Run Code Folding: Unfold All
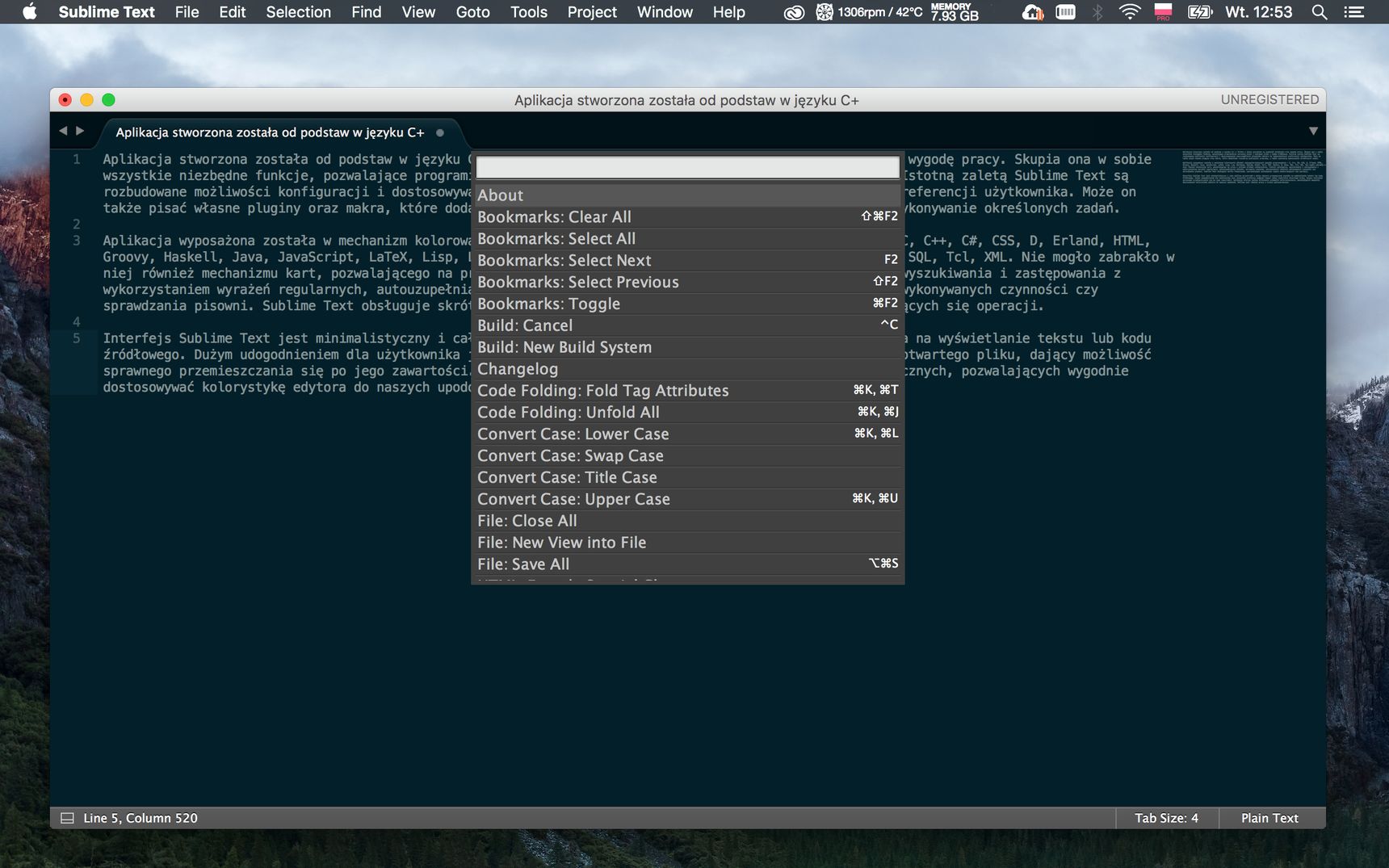Screen dimensions: 1389x868 pyautogui.click(x=687, y=413)
